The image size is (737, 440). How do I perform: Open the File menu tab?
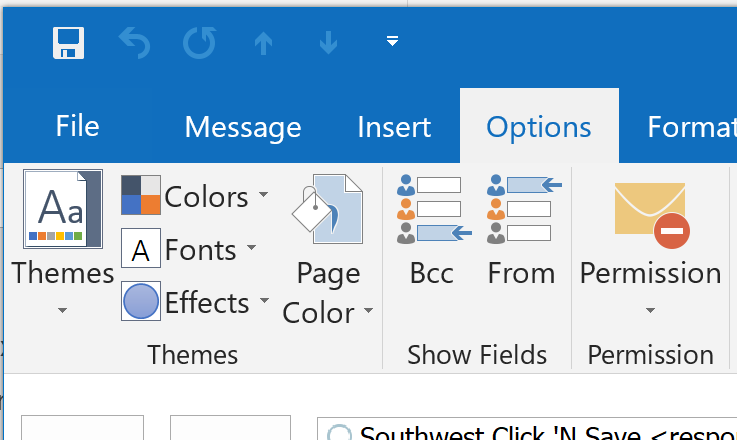[77, 127]
